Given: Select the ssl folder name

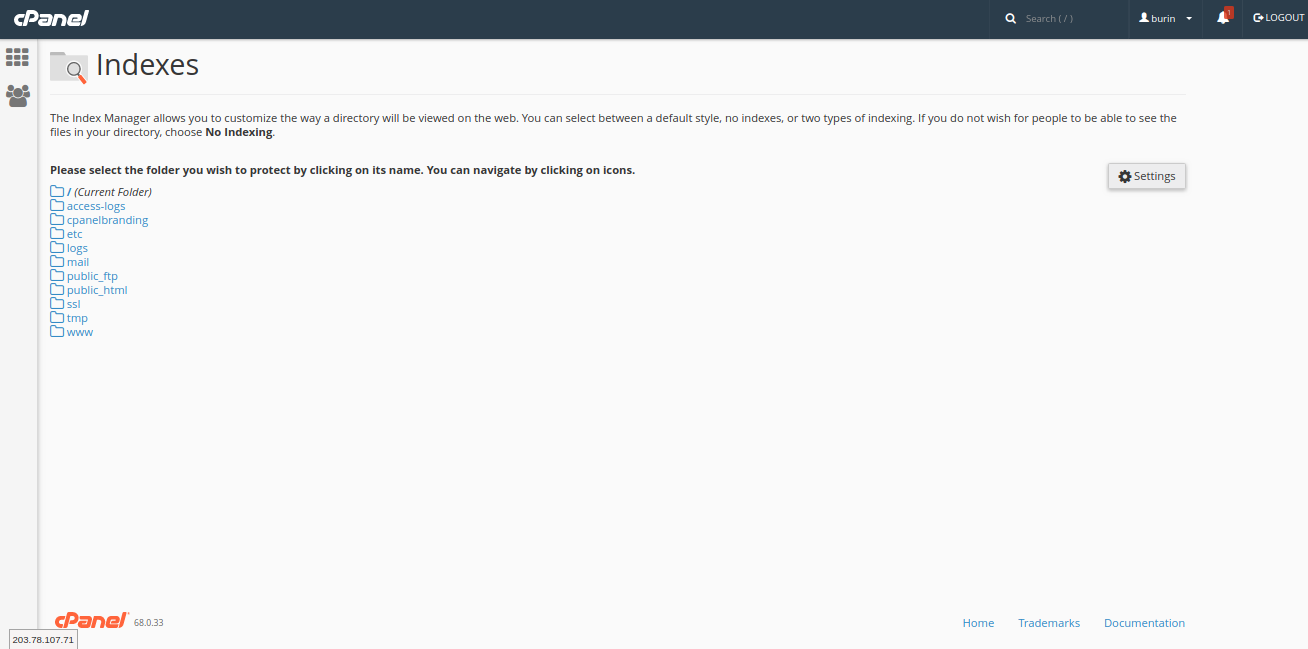Looking at the screenshot, I should point(73,304).
